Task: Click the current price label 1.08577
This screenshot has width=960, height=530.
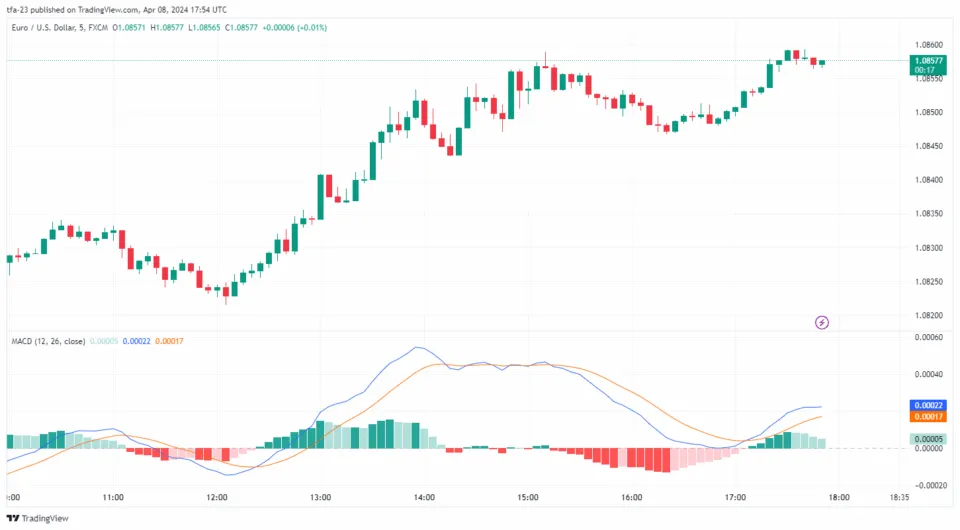Action: (x=927, y=61)
